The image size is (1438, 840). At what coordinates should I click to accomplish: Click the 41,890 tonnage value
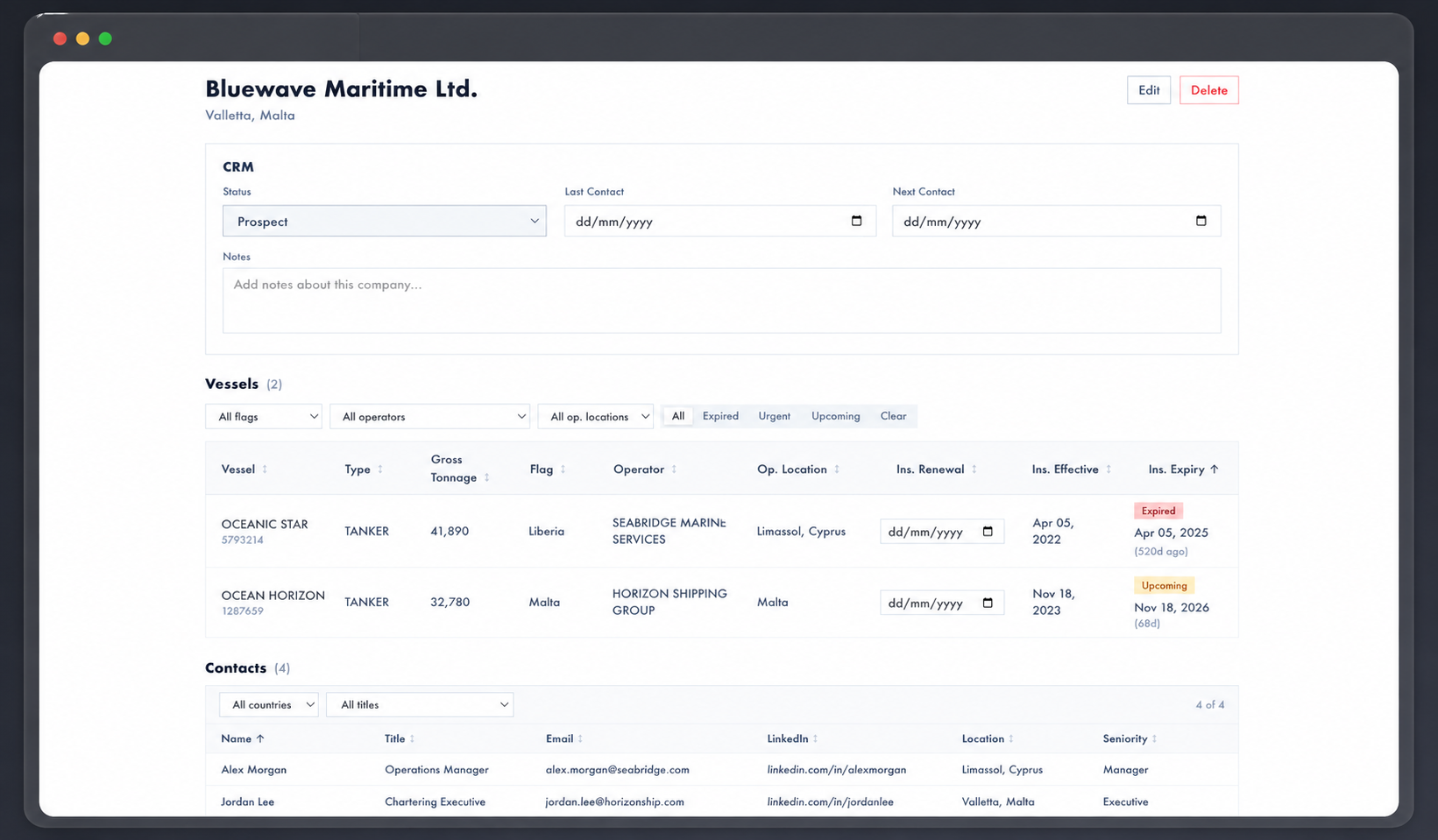(x=450, y=531)
